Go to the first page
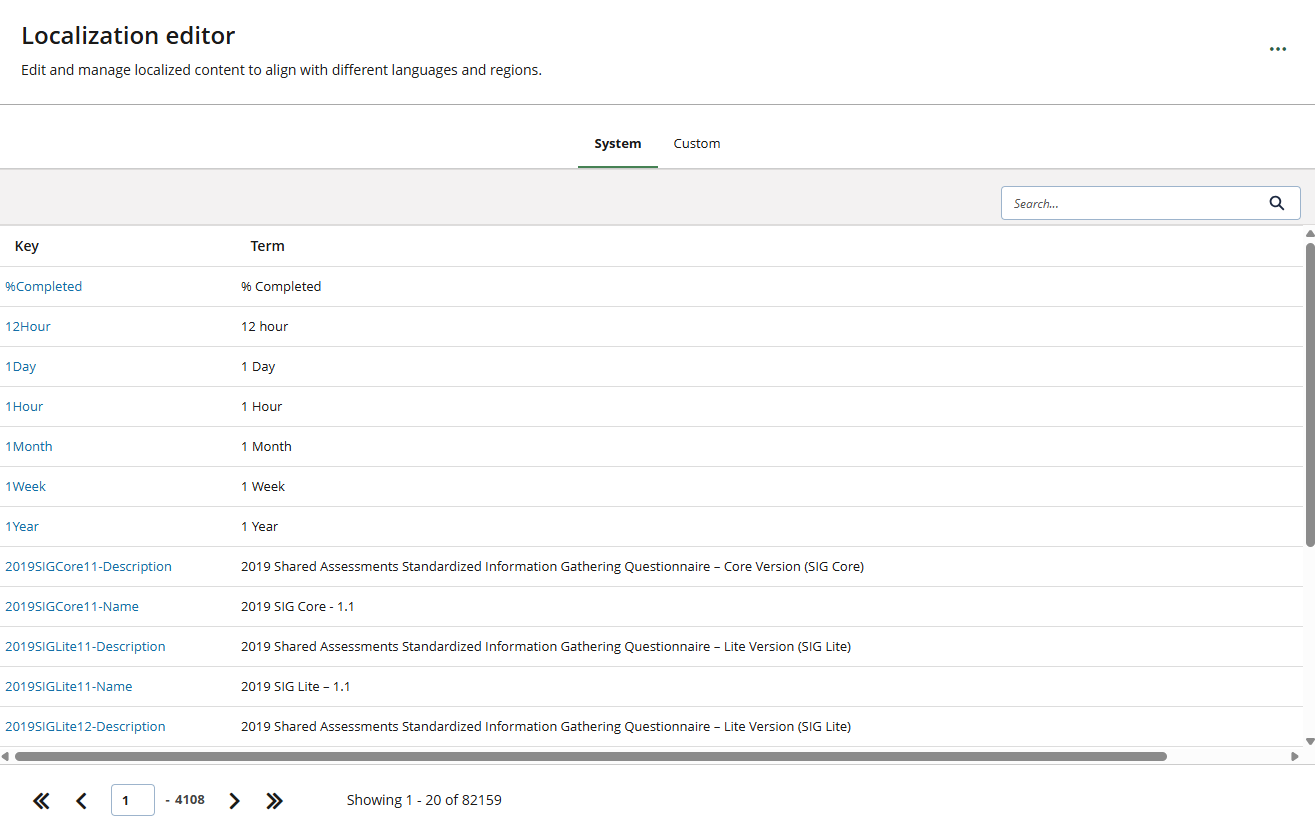Image resolution: width=1315 pixels, height=829 pixels. pyautogui.click(x=41, y=801)
